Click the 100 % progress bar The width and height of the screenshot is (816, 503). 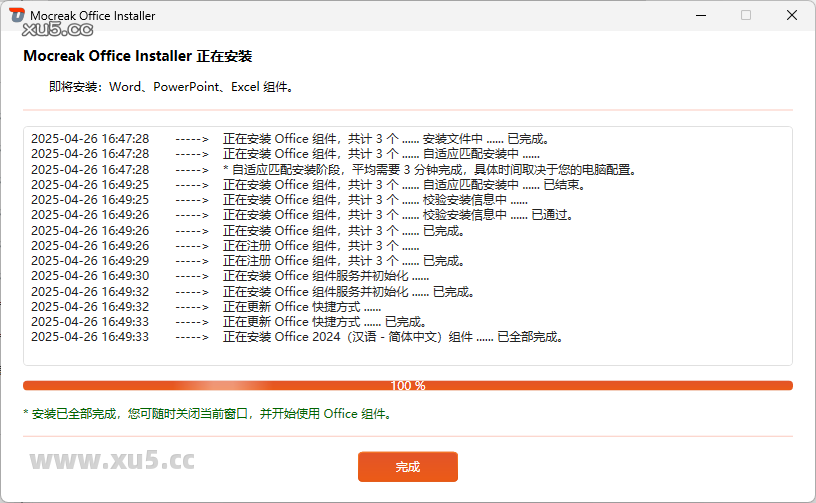click(407, 385)
